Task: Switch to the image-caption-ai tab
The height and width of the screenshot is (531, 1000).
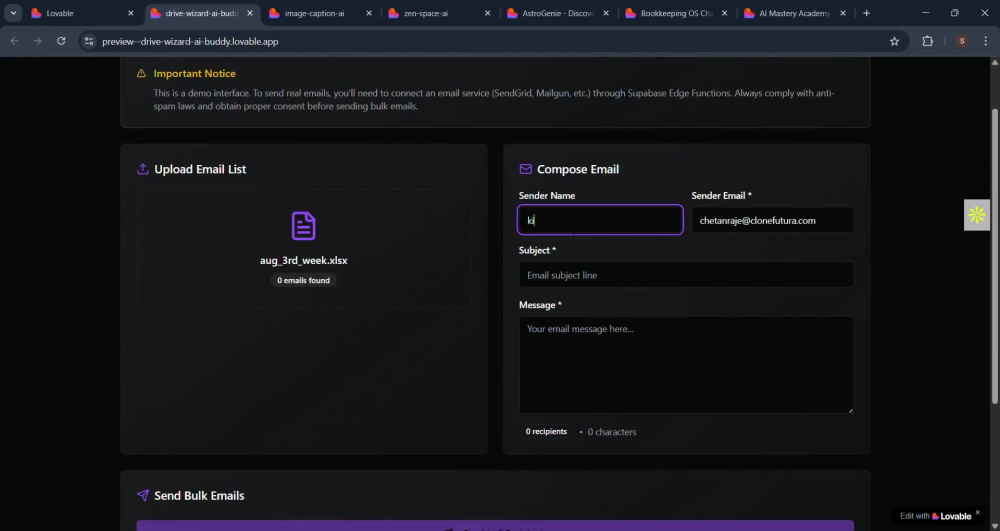Action: 314,13
